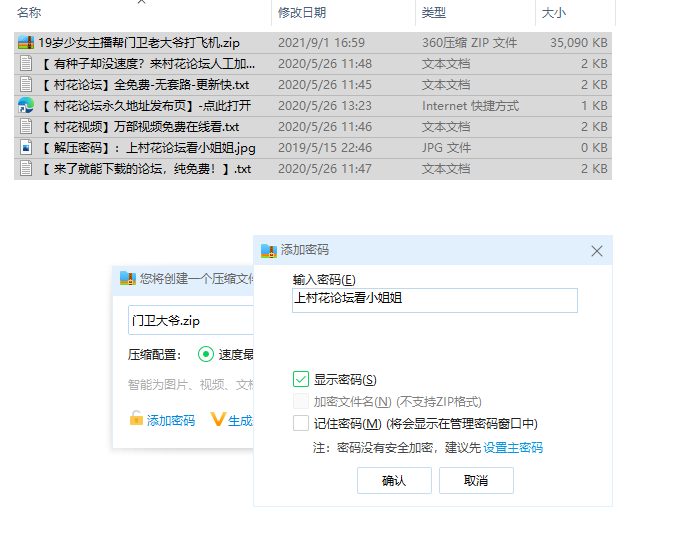The image size is (692, 537).
Task: Tick the 加密文件名 checkbox
Action: (301, 401)
